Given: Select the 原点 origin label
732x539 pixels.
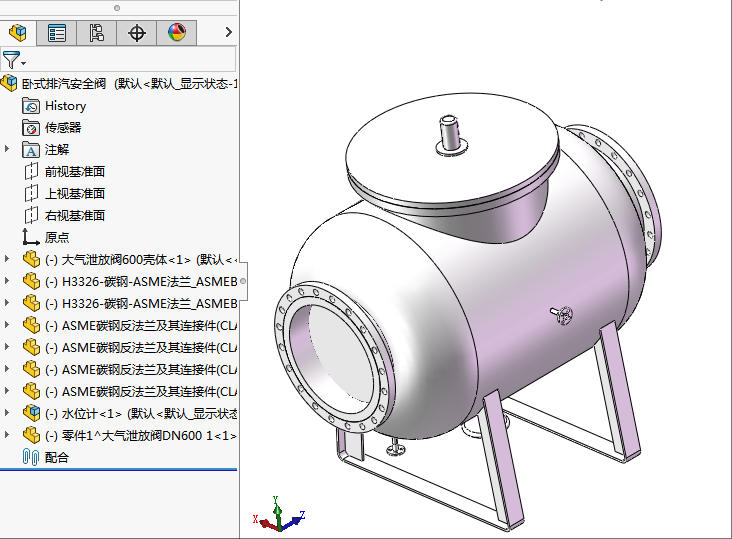Looking at the screenshot, I should [57, 237].
